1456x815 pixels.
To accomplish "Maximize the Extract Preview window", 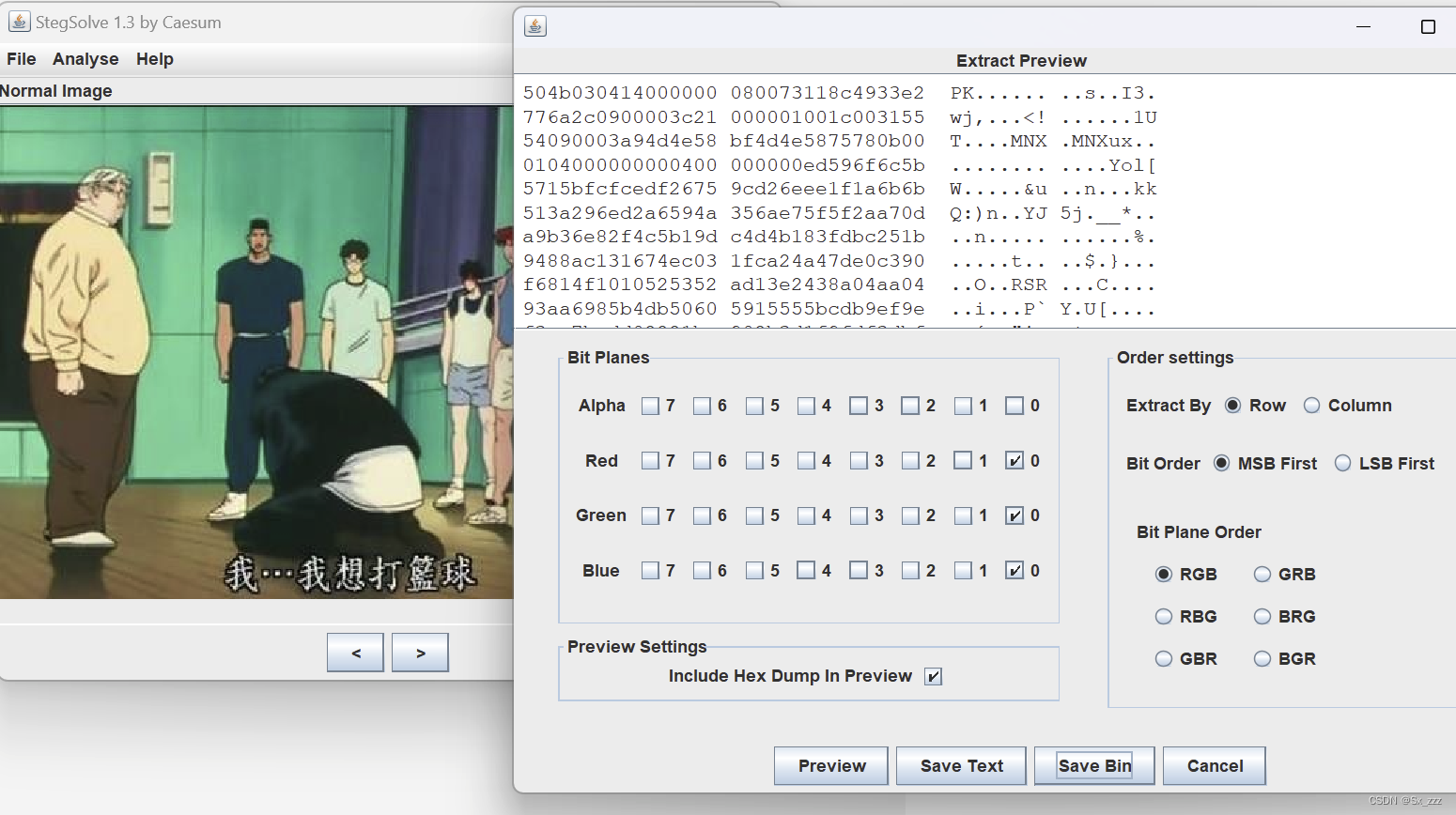I will [1428, 26].
